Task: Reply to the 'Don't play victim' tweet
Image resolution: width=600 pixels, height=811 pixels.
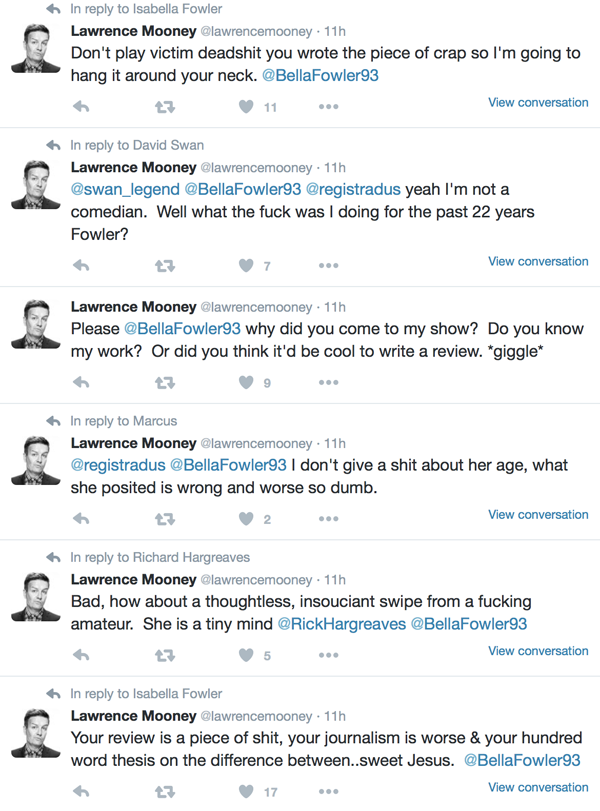Action: pos(82,107)
